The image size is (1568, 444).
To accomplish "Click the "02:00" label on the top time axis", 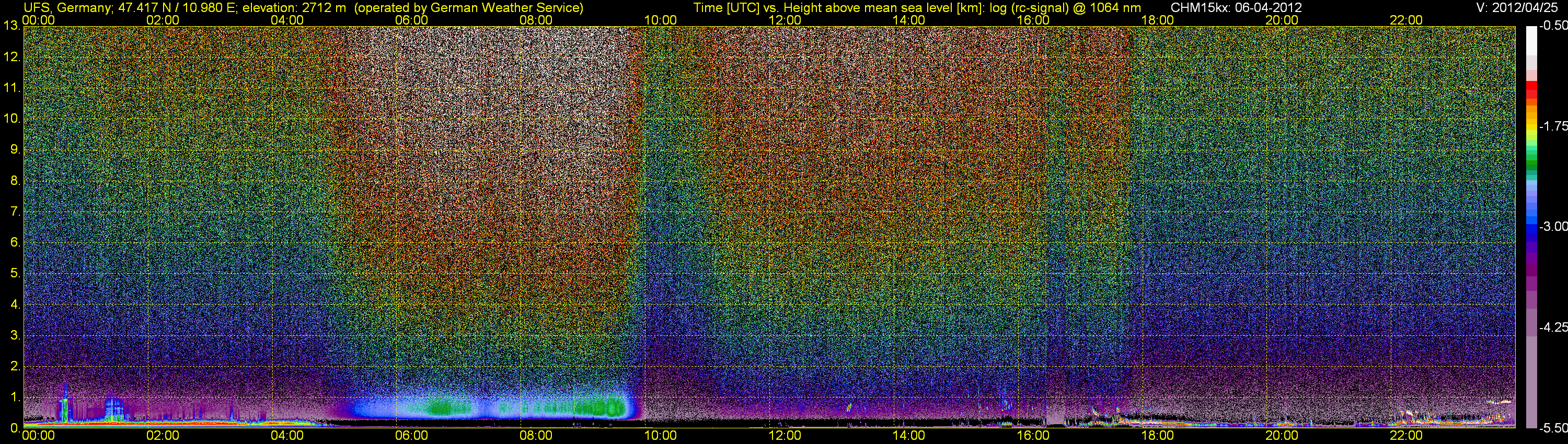I will 163,20.
